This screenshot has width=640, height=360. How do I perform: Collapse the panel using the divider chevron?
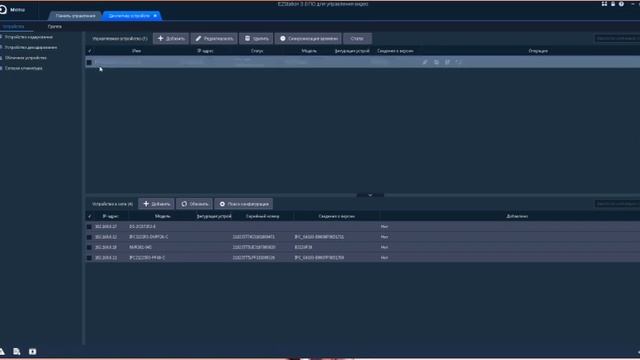(x=370, y=195)
